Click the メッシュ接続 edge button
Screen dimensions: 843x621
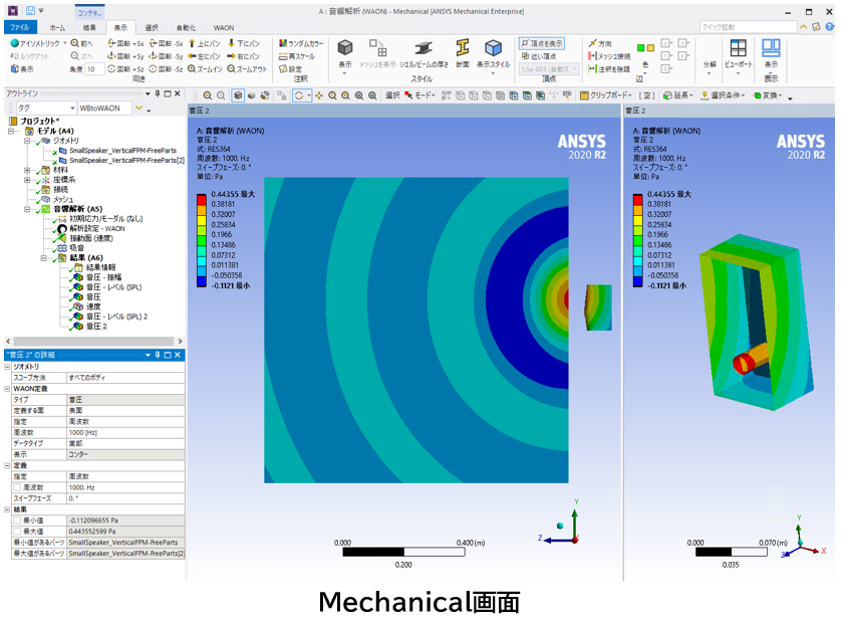(609, 56)
